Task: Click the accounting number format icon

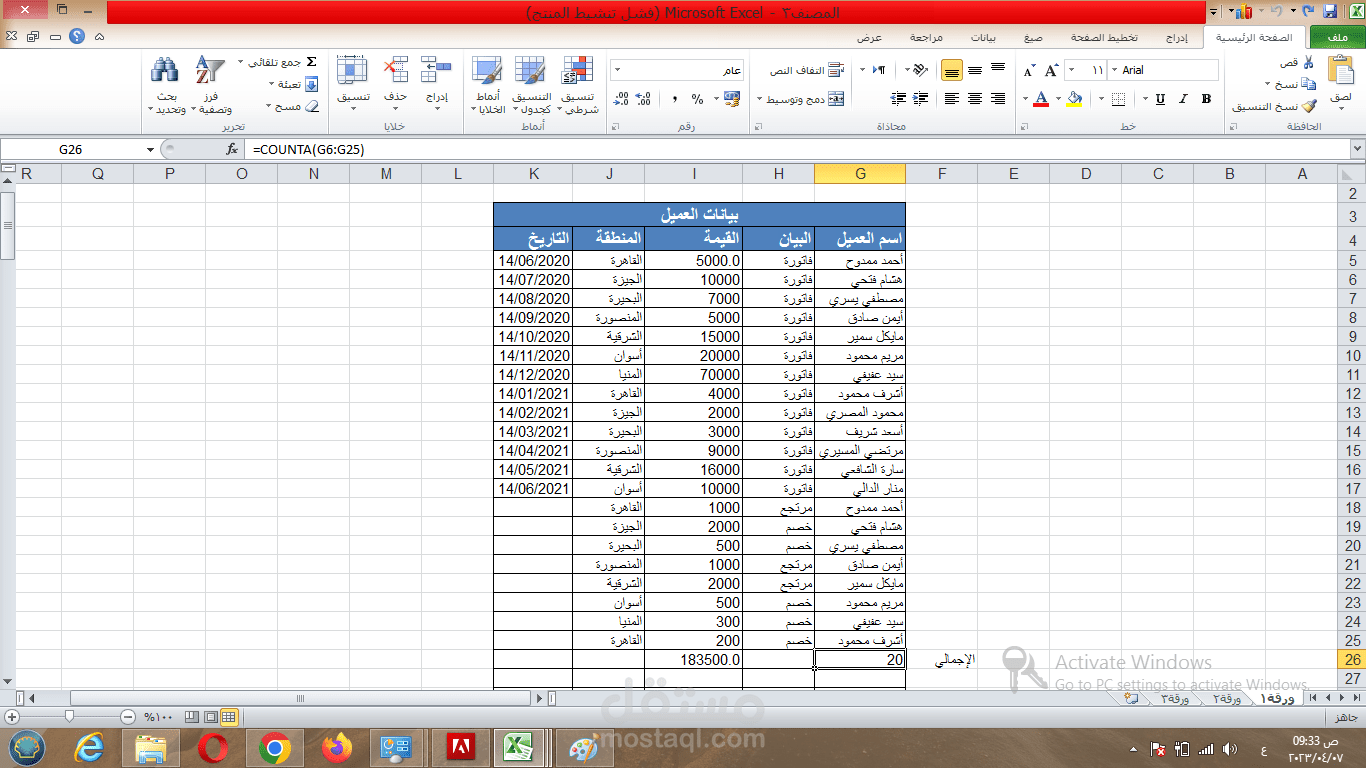Action: 732,99
